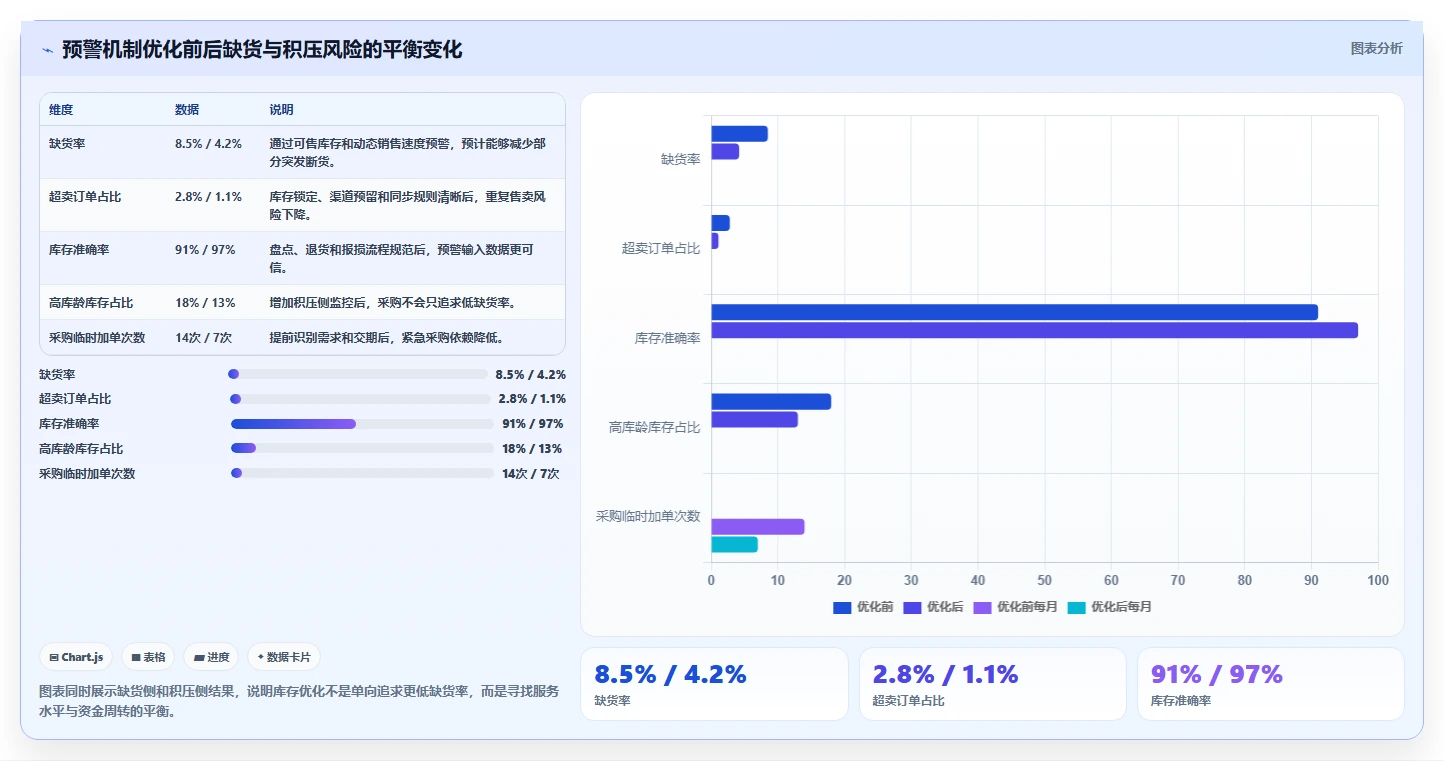
Task: Click 18% / 13% beside progress bar
Action: tap(532, 449)
